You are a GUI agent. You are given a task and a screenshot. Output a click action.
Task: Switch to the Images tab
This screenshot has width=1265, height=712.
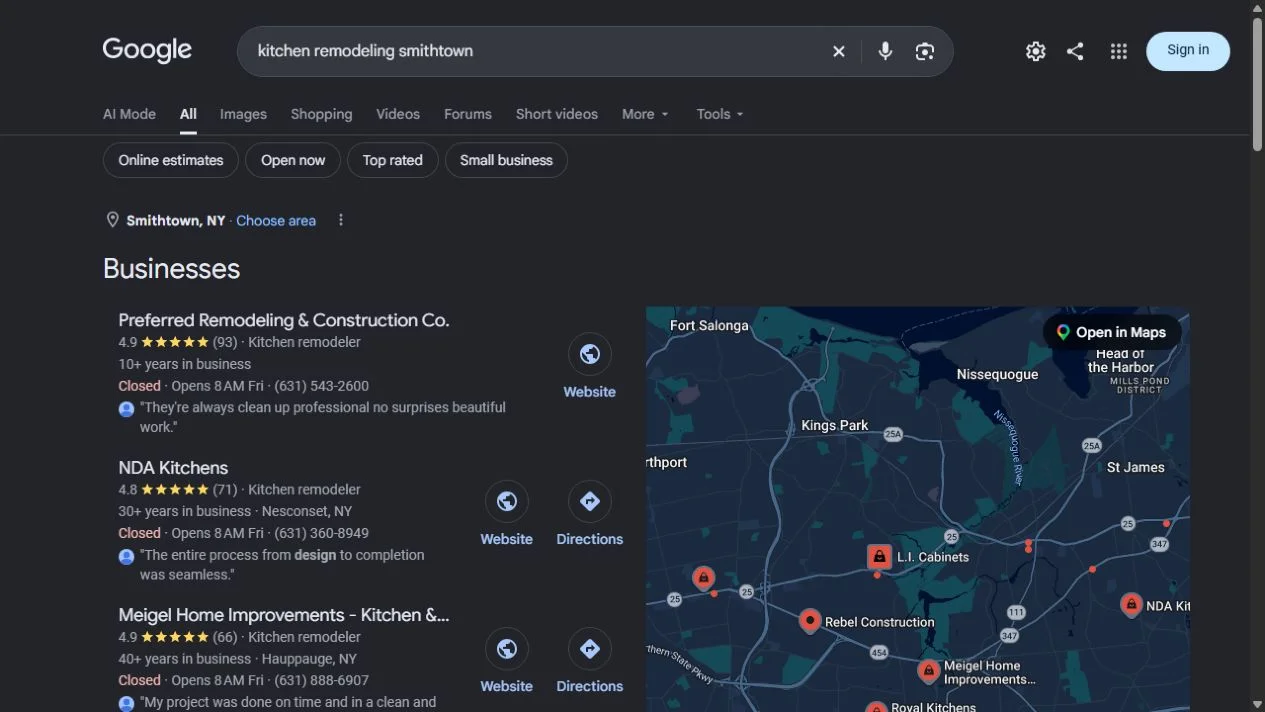(x=243, y=114)
